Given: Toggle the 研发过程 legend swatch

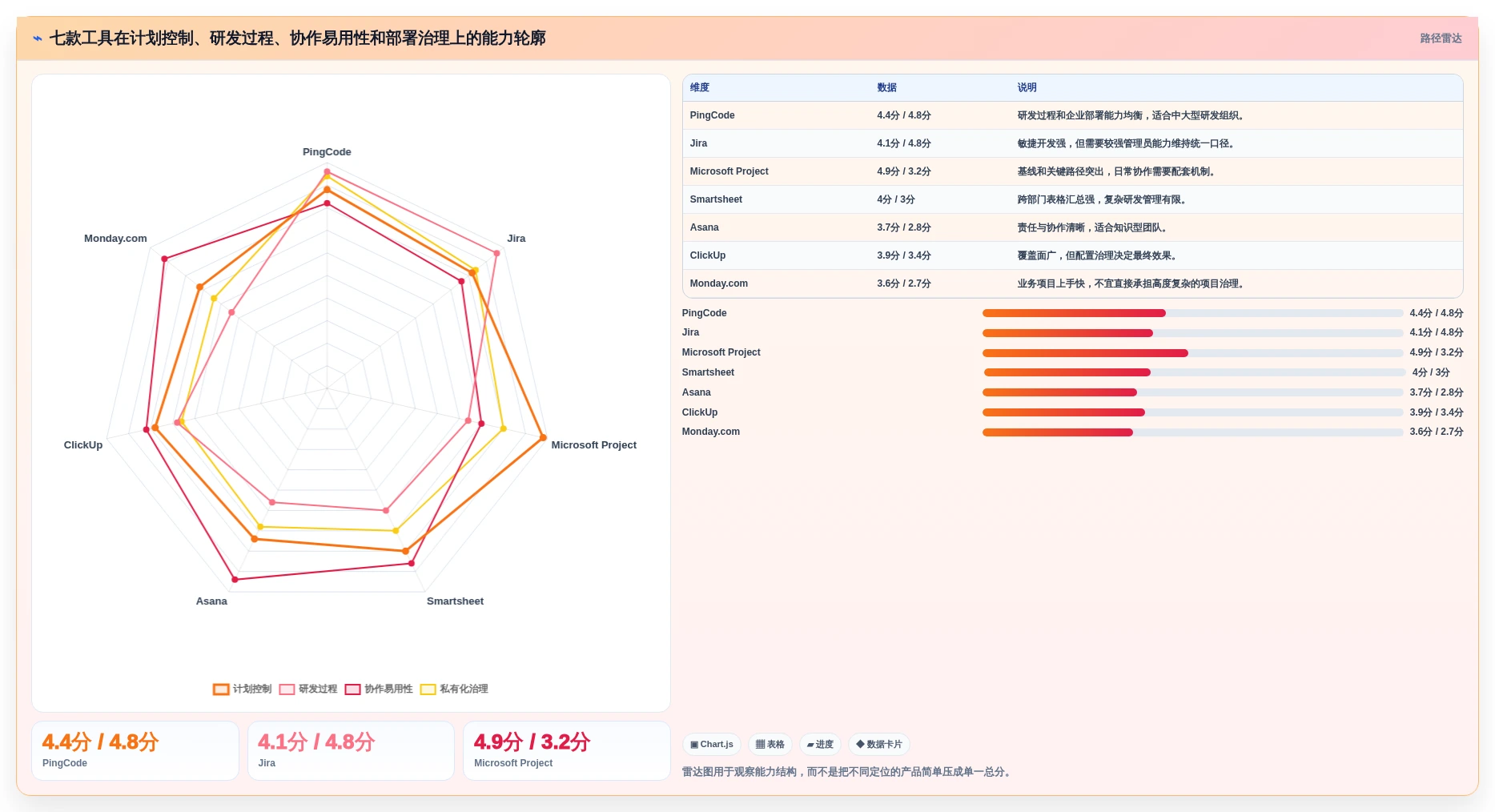Looking at the screenshot, I should [287, 689].
